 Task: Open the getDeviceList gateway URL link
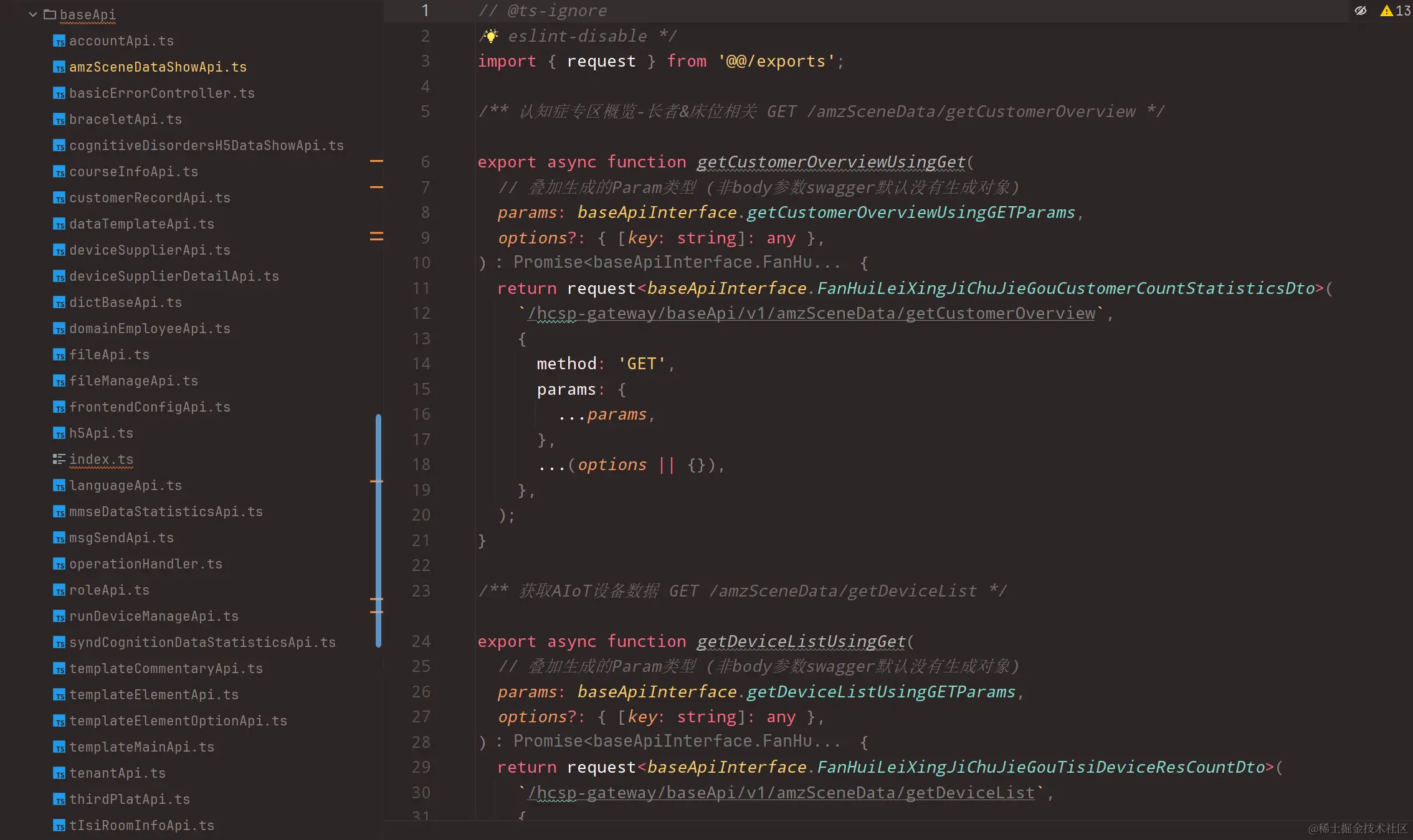click(779, 793)
